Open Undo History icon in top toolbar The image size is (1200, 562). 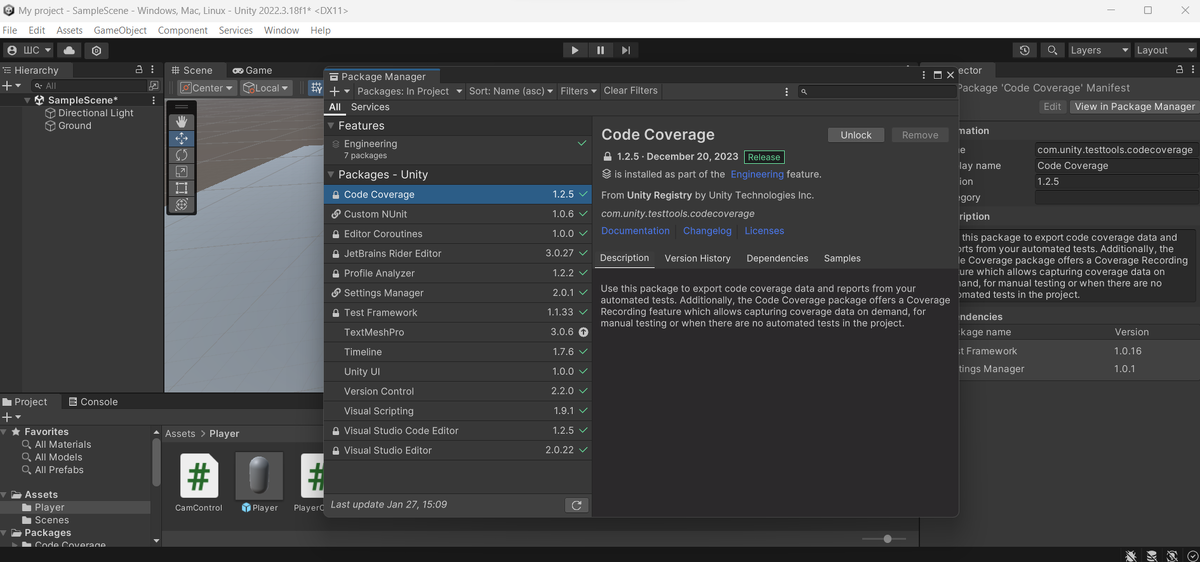pyautogui.click(x=1024, y=50)
